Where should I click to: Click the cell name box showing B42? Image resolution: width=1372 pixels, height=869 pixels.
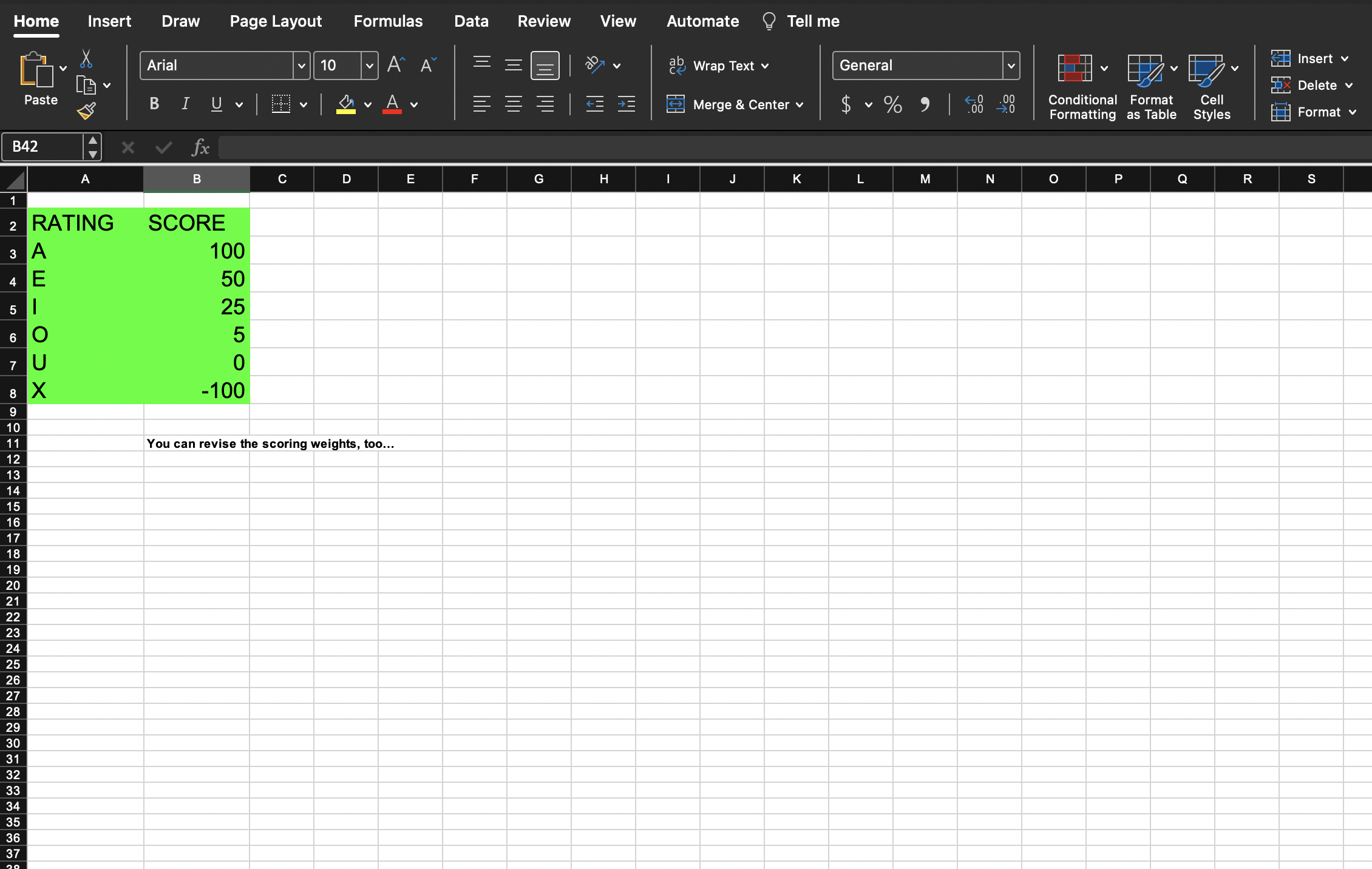click(x=45, y=147)
